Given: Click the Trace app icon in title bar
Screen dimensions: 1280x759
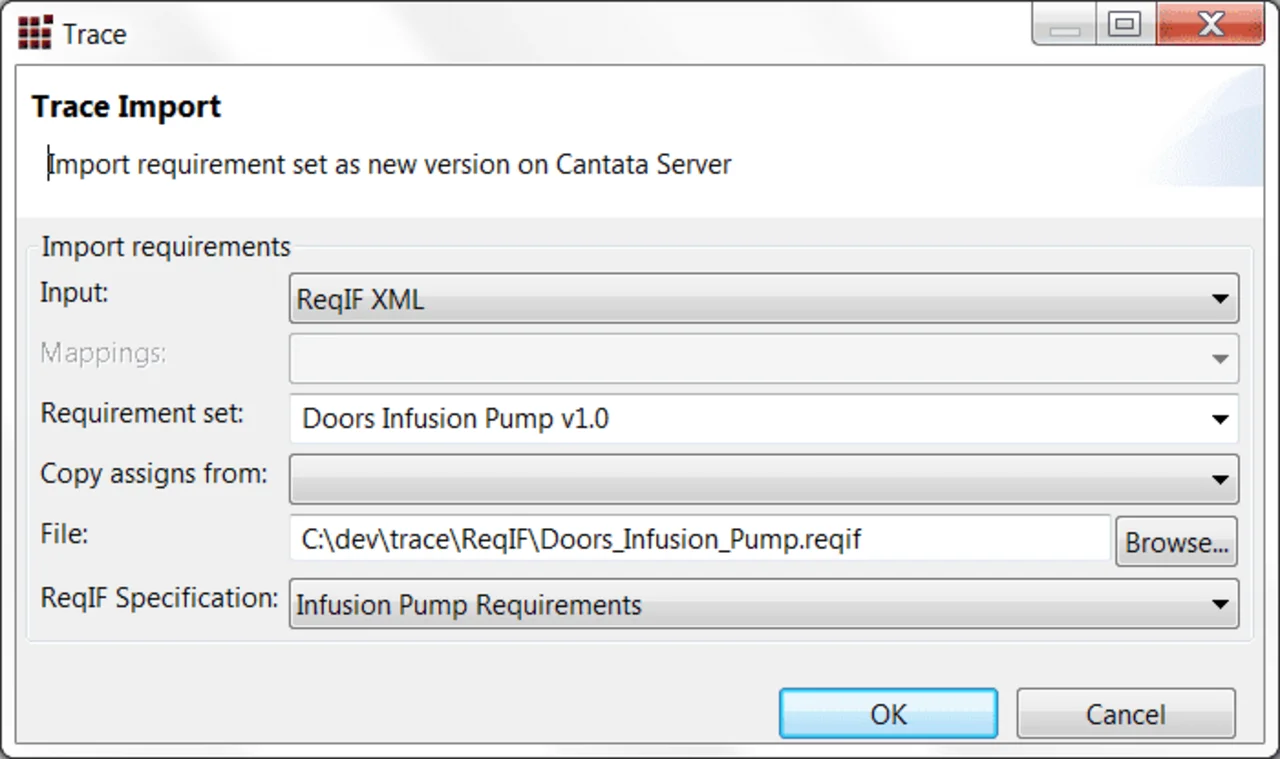Looking at the screenshot, I should point(35,32).
